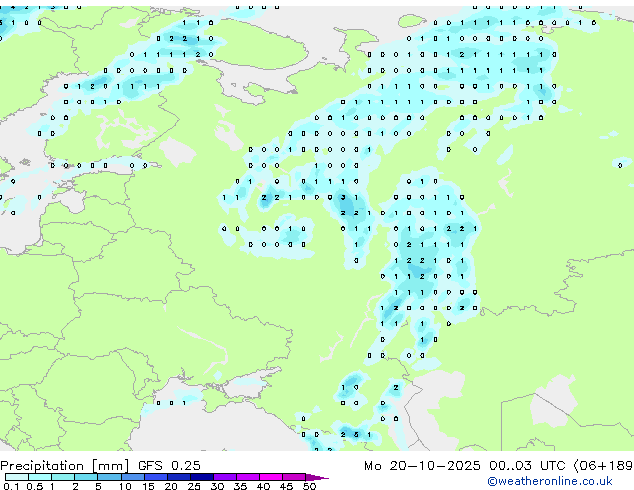Image resolution: width=634 pixels, height=490 pixels.
Task: Select the 5–10 mm legend color swatch
Action: coord(109,477)
